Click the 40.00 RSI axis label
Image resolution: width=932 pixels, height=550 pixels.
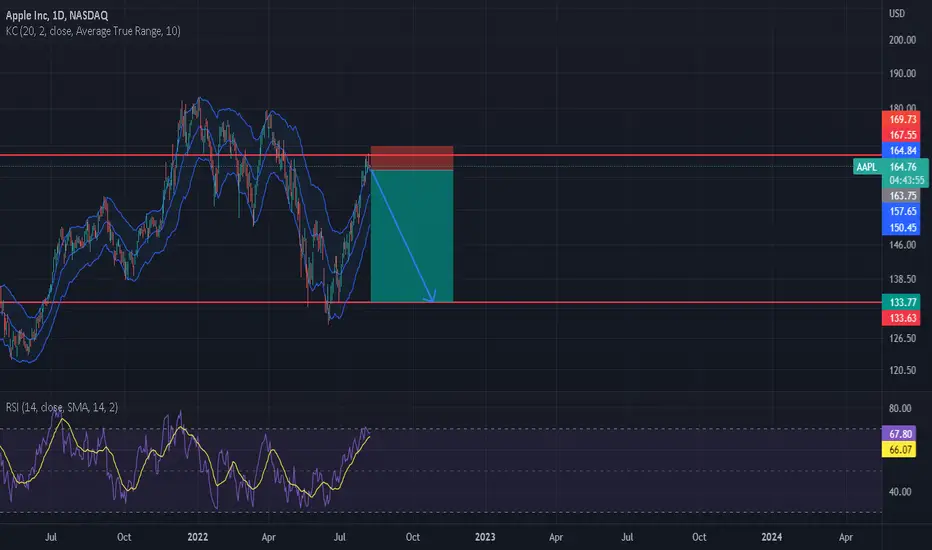tap(900, 492)
